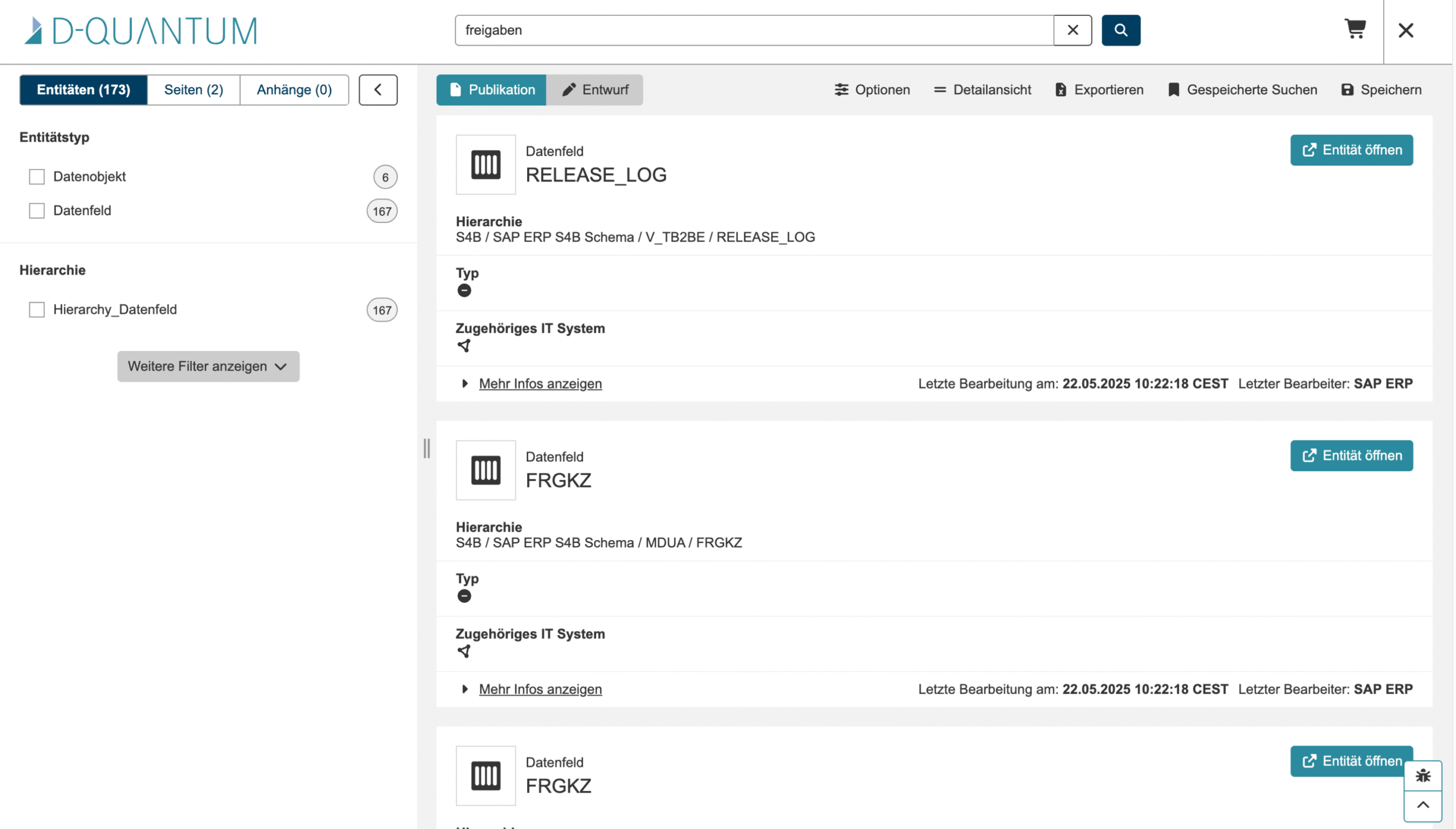Viewport: 1456px width, 829px height.
Task: Open Gespeicherte Suchen bookmark
Action: (x=1242, y=90)
